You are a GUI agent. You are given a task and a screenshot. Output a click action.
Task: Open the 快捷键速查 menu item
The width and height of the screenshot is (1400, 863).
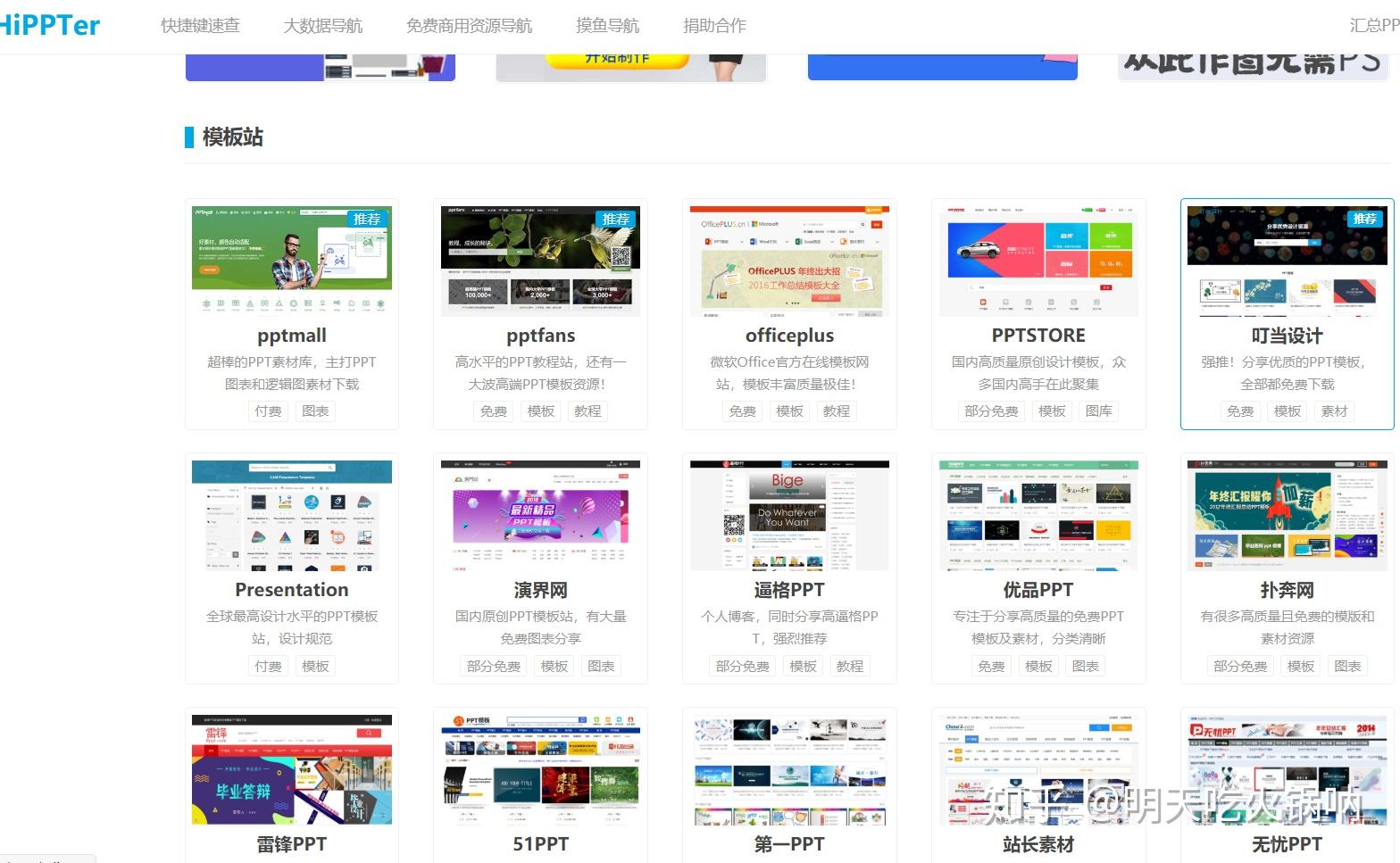(200, 26)
